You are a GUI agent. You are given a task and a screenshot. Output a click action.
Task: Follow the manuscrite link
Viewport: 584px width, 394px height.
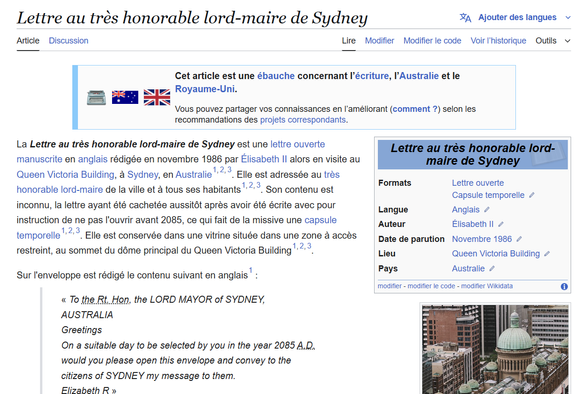coord(39,159)
